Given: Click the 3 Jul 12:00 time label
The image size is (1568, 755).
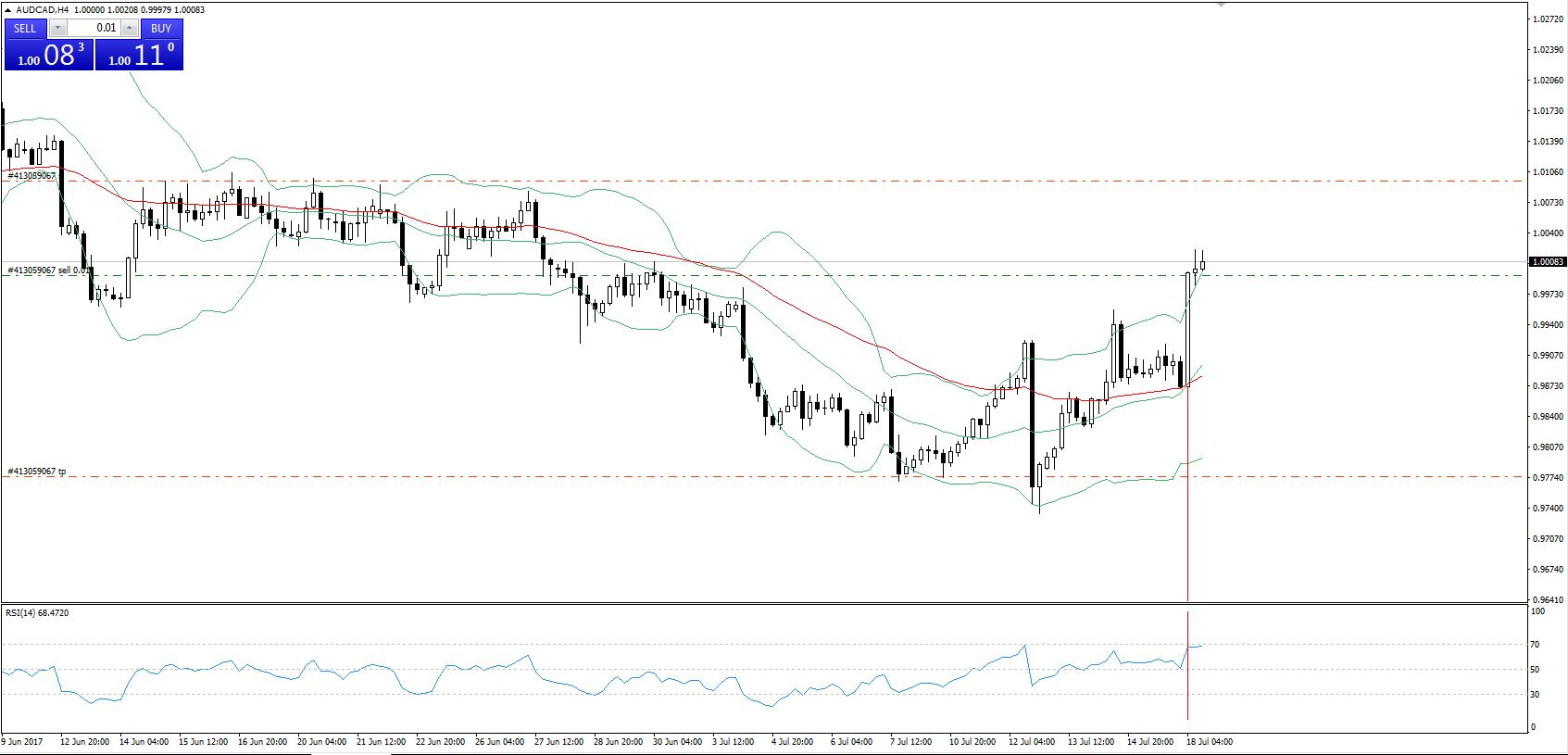Looking at the screenshot, I should coord(734,741).
